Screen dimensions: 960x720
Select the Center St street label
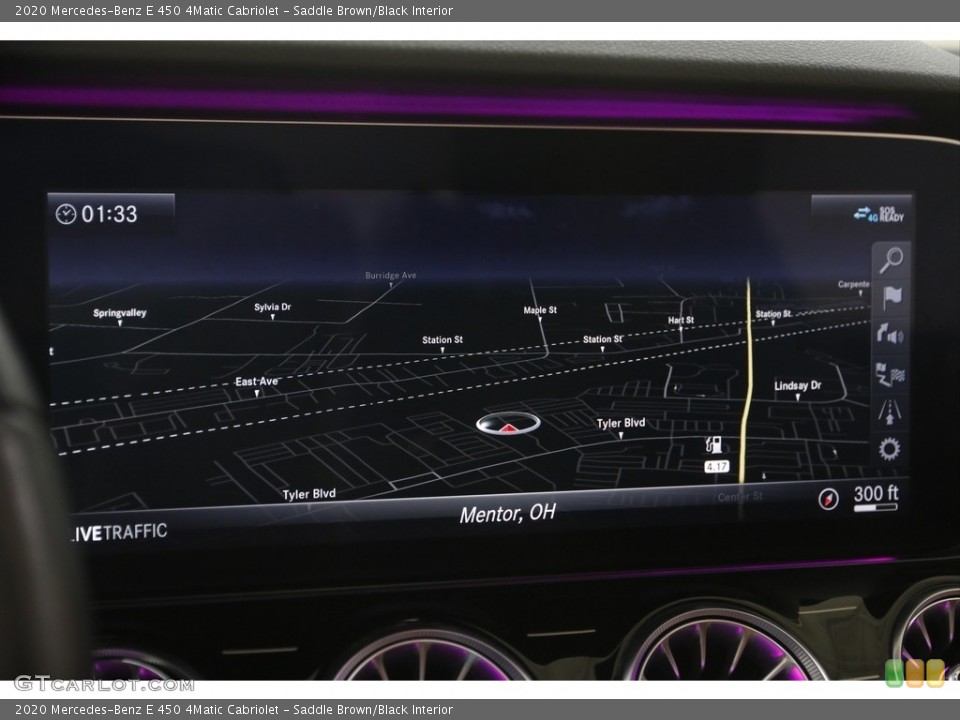coord(740,497)
